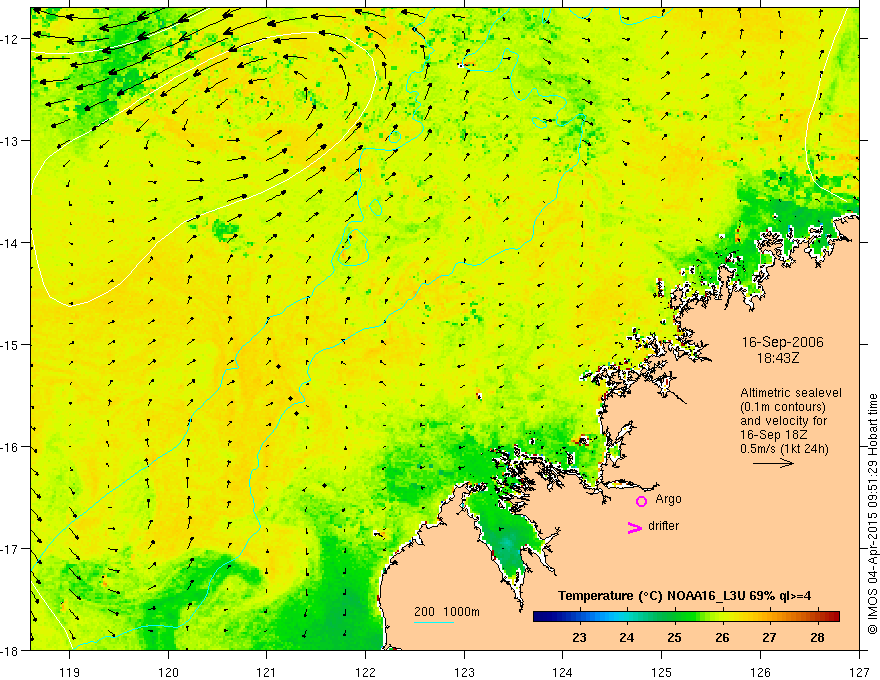Click color bar tick label "28"
880x680 pixels.
point(818,637)
